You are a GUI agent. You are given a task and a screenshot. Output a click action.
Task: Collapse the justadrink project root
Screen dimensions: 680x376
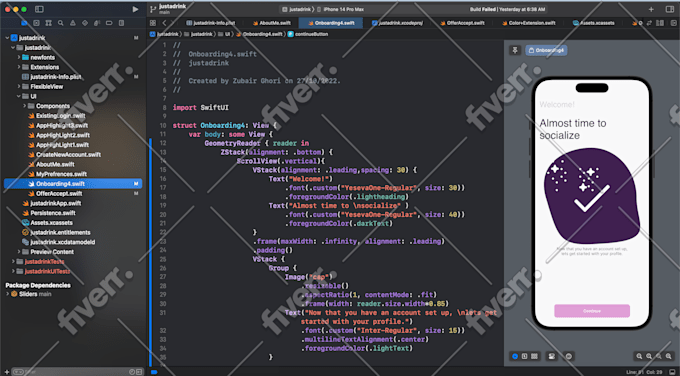tap(7, 38)
